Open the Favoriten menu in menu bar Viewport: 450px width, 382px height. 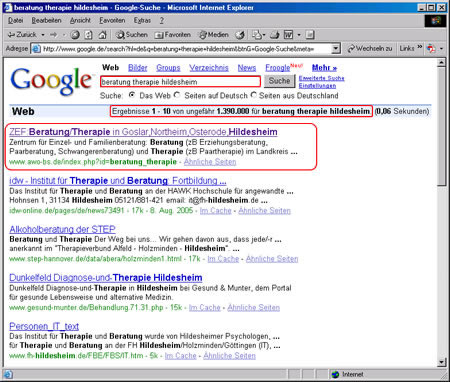112,20
